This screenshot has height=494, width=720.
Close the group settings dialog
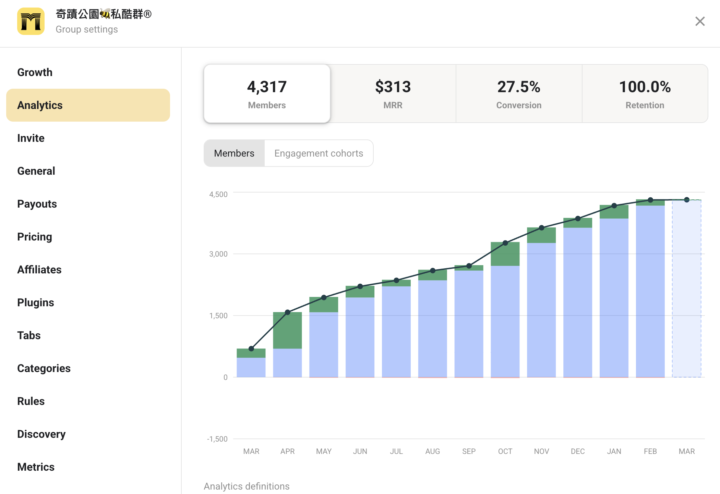point(699,22)
